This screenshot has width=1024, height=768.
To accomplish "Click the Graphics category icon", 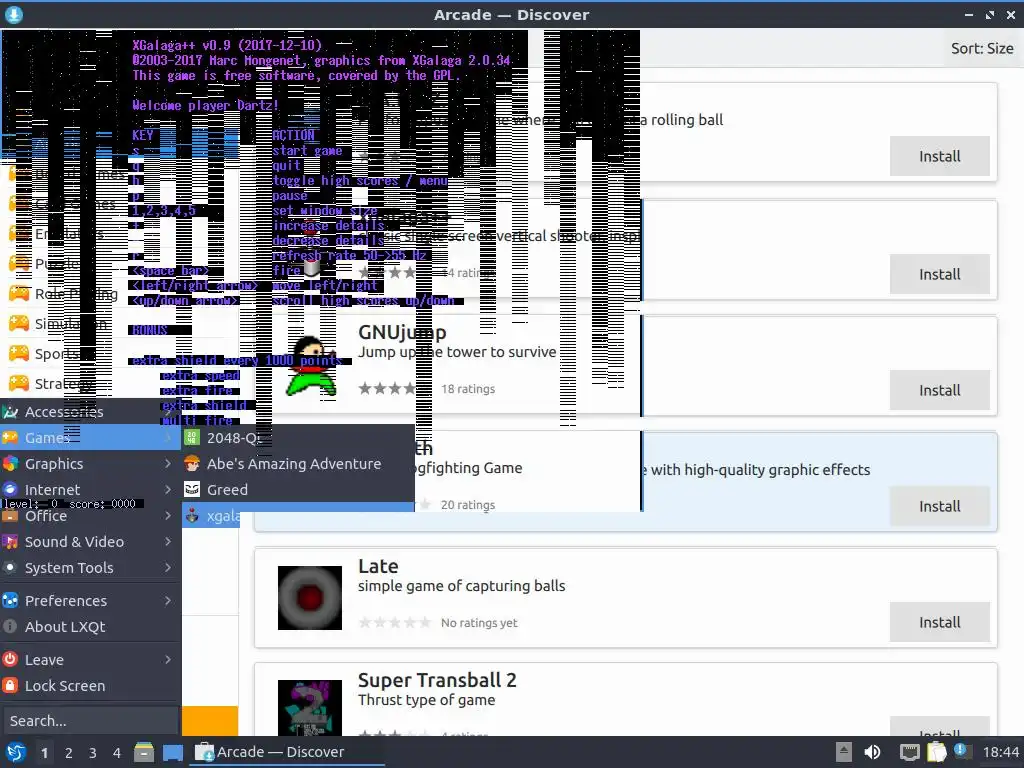I will click(10, 464).
